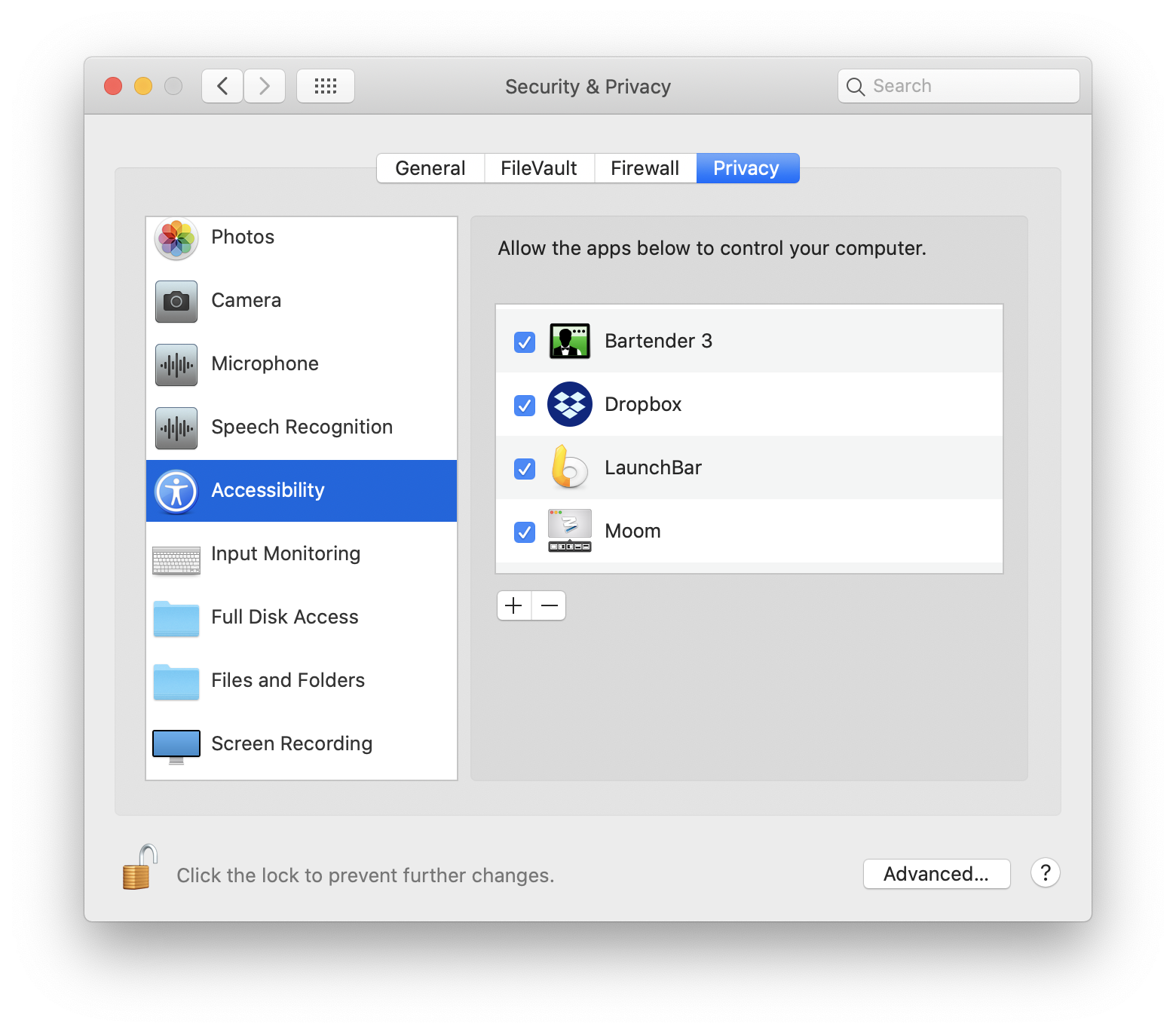This screenshot has height=1033, width=1176.
Task: Open help with the question mark button
Action: [x=1046, y=873]
